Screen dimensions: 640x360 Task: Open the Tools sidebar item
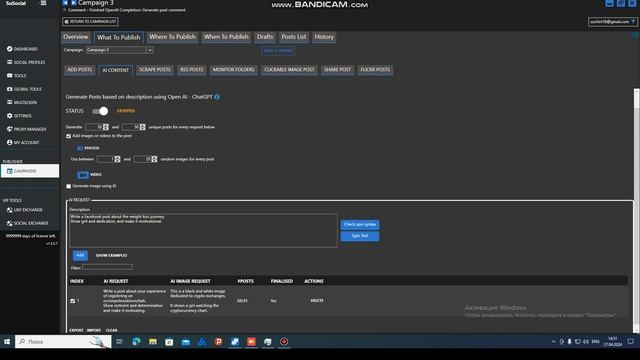16,76
